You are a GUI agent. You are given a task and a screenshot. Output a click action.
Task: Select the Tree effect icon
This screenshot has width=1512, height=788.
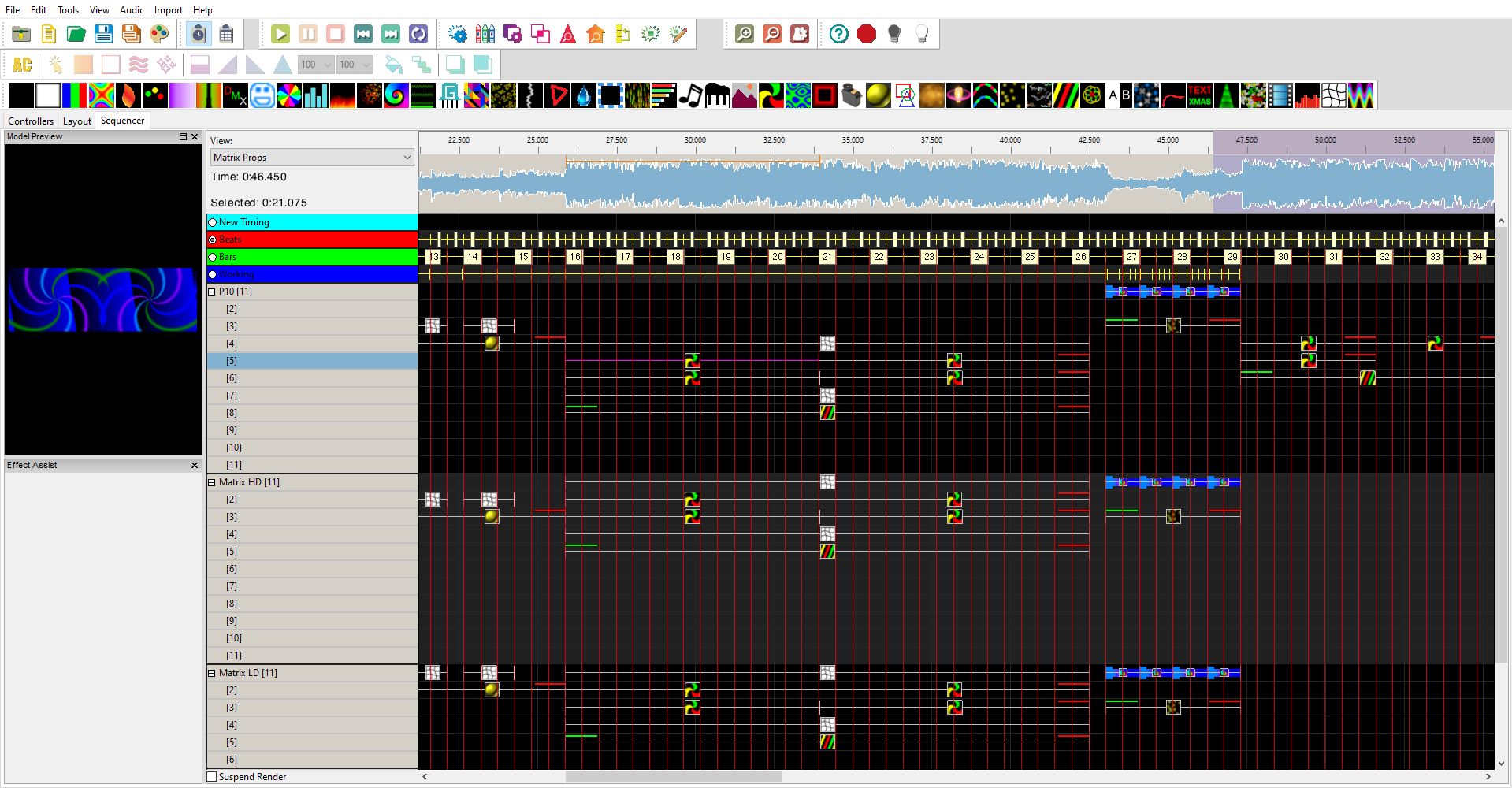(x=1226, y=95)
